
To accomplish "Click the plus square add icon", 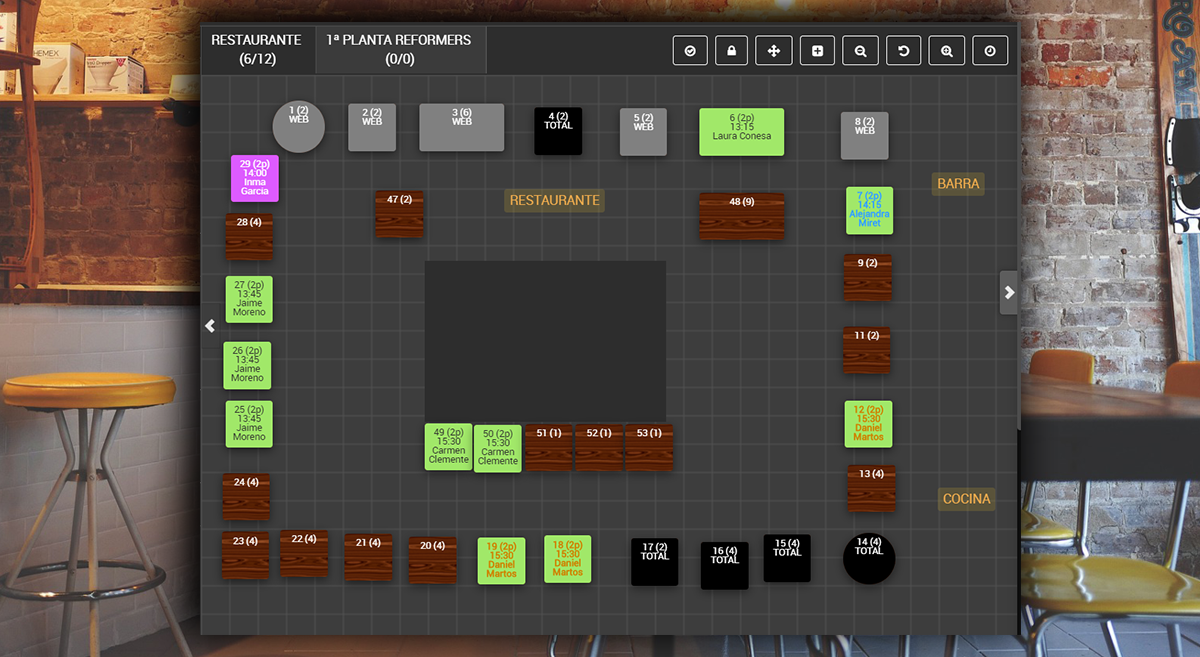I will pos(817,51).
